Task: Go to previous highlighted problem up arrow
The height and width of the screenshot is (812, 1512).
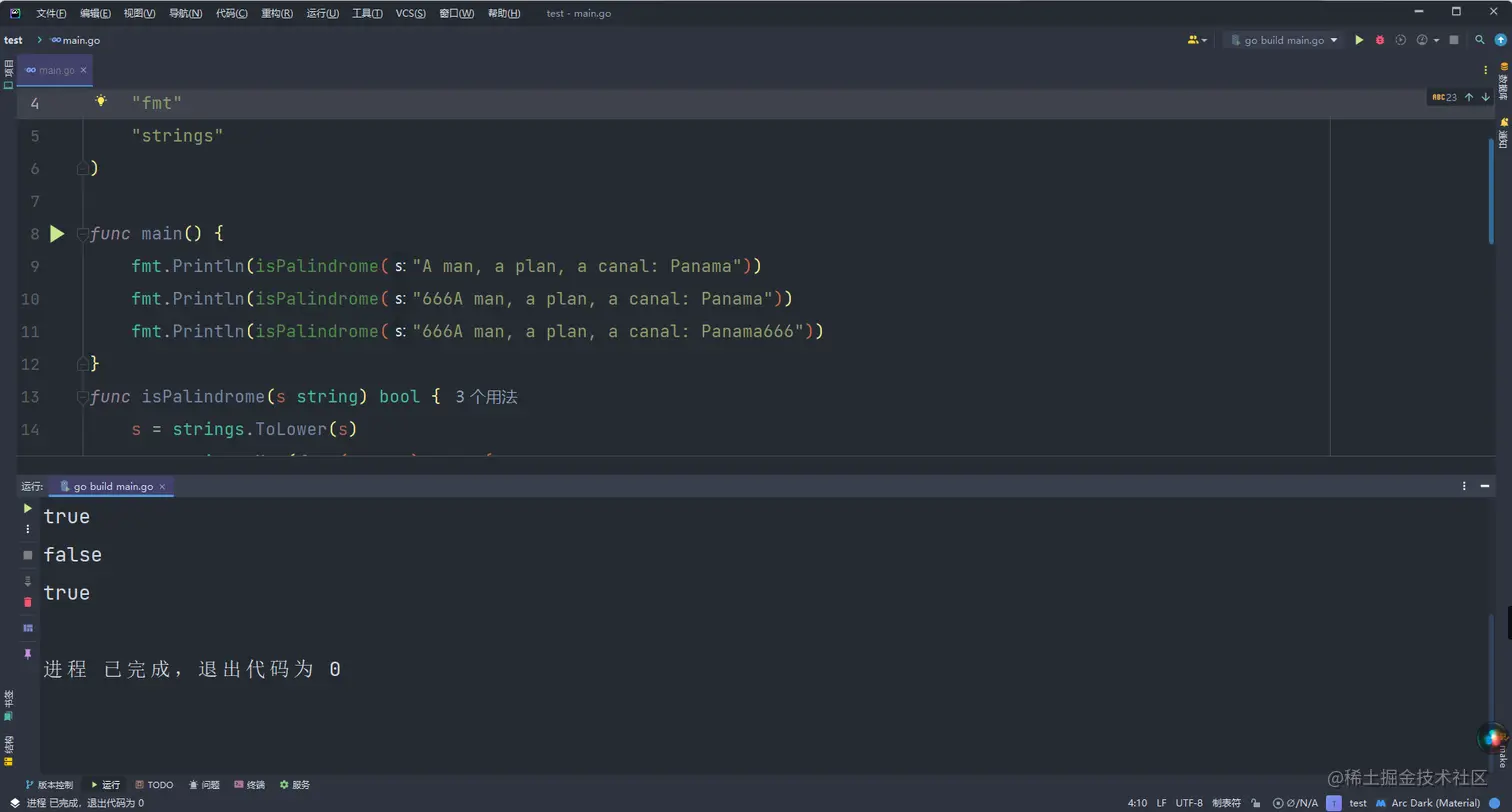Action: [1469, 97]
